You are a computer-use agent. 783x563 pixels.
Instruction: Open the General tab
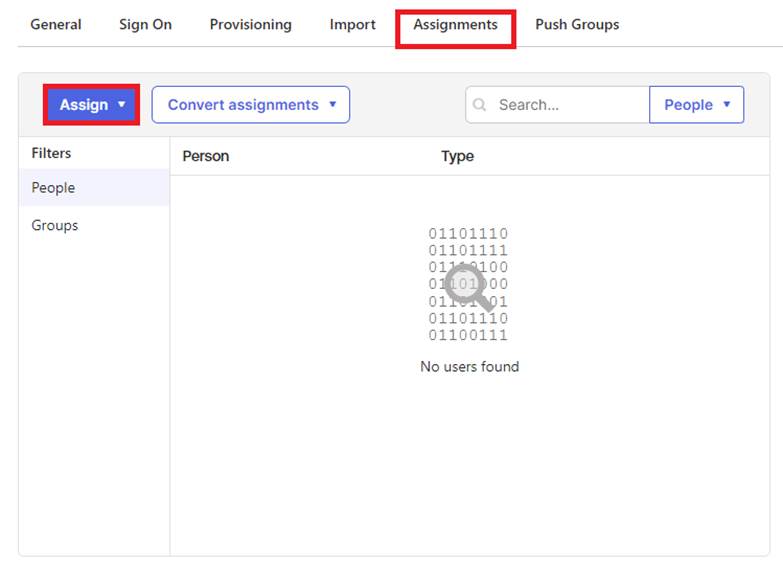pyautogui.click(x=56, y=24)
